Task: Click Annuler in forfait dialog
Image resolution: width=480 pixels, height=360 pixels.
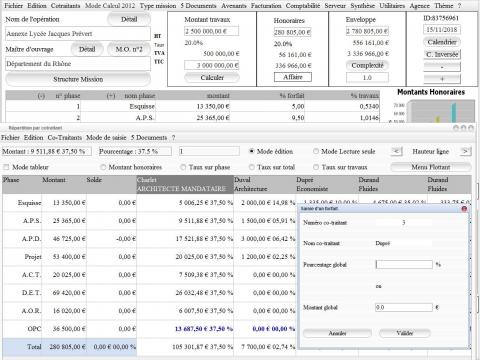Action: point(337,333)
